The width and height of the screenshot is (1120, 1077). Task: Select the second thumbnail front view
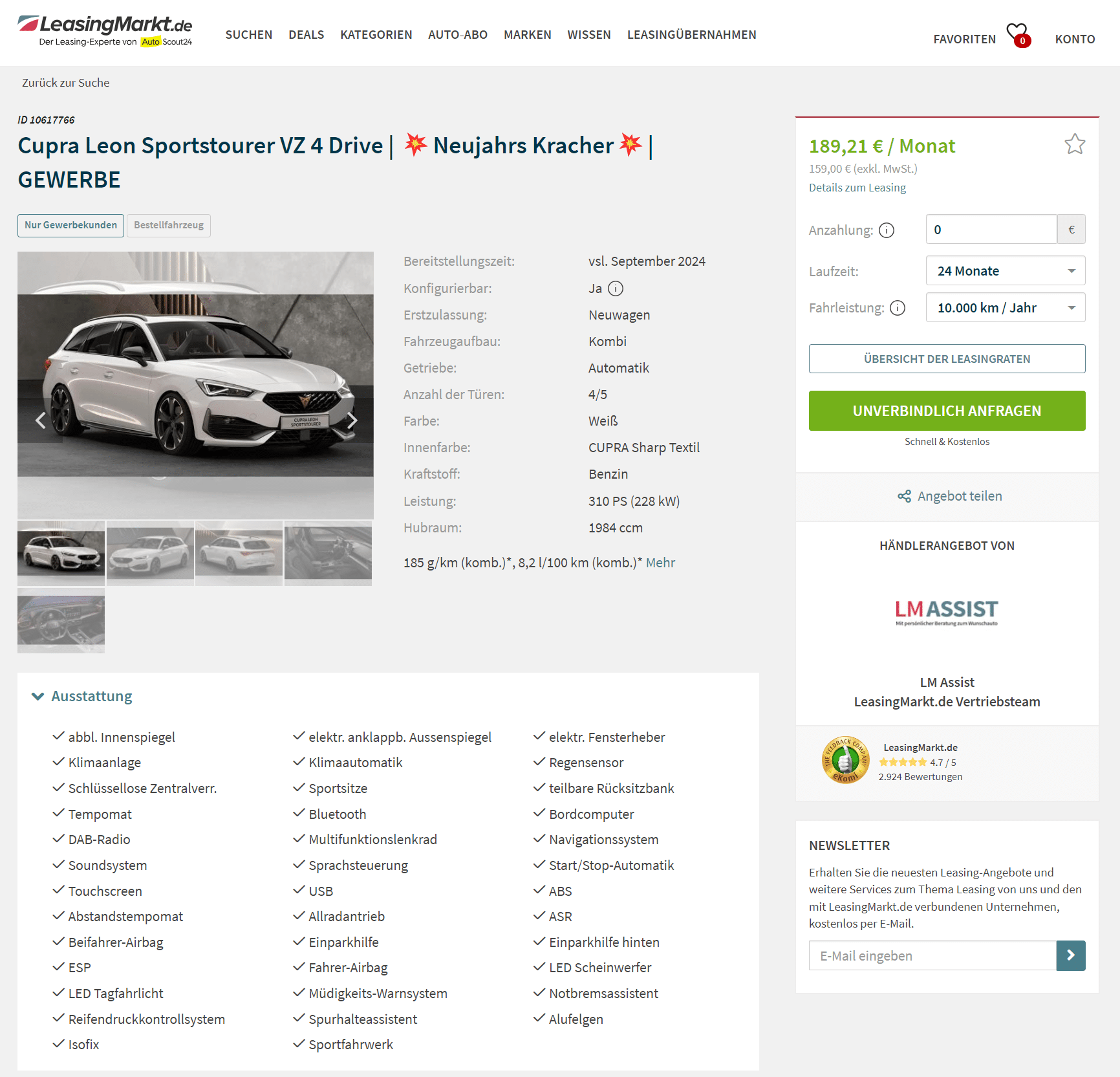pyautogui.click(x=150, y=553)
